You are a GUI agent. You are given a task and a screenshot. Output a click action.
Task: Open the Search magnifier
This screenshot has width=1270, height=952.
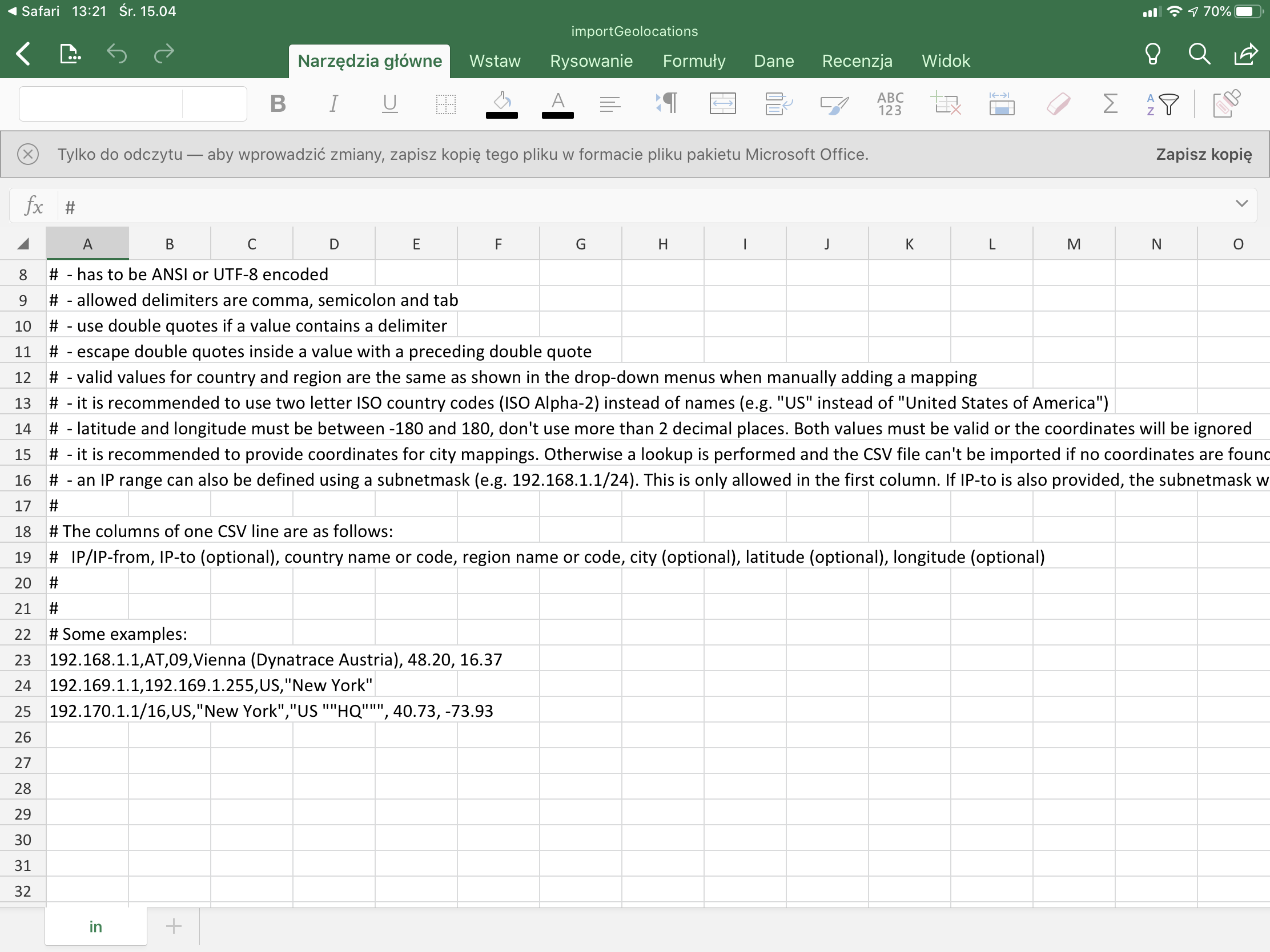1199,54
